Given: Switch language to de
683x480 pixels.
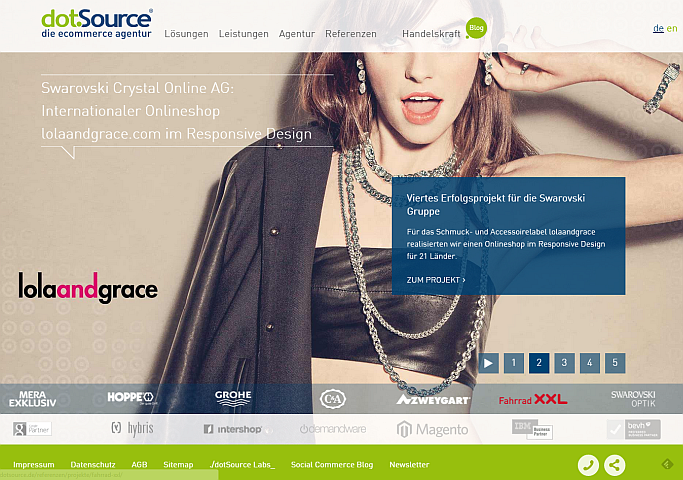Looking at the screenshot, I should point(658,28).
